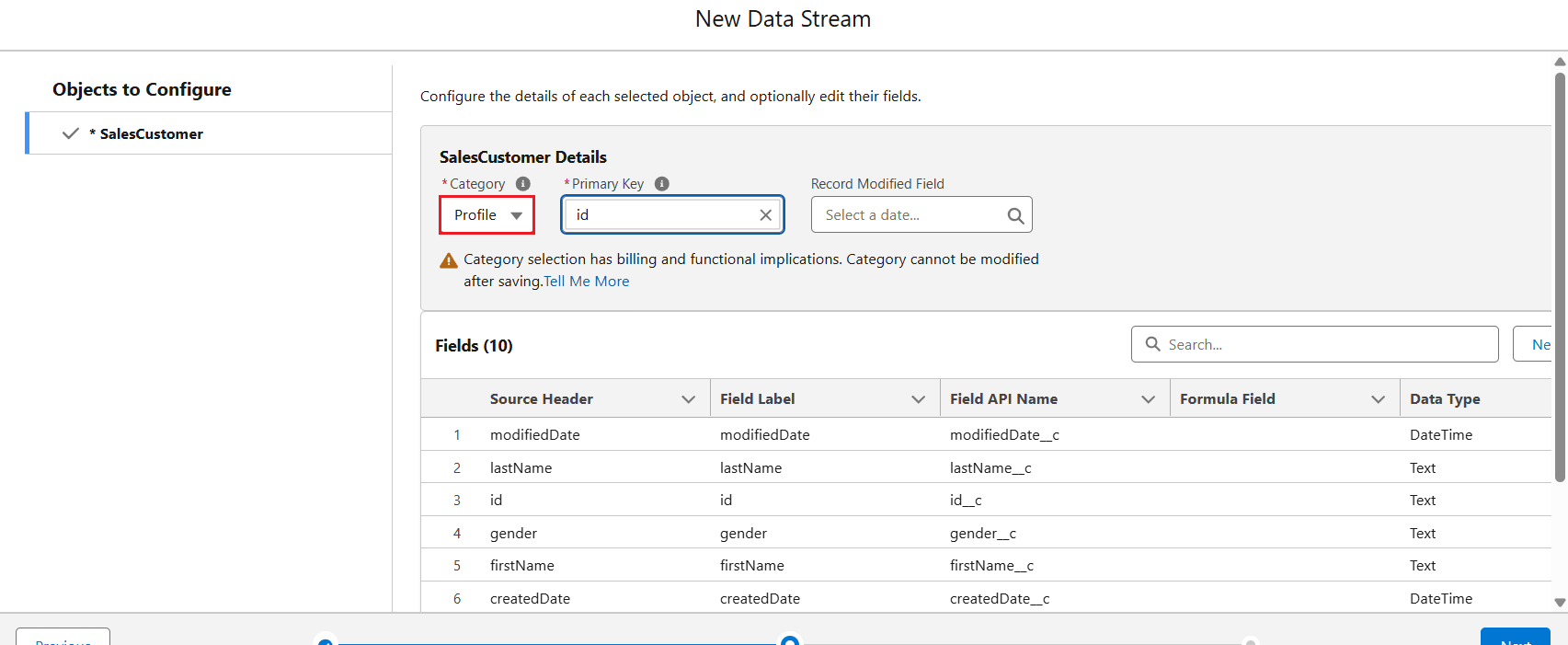Open the Formula Field column menu
The width and height of the screenshot is (1568, 645).
pyautogui.click(x=1378, y=399)
